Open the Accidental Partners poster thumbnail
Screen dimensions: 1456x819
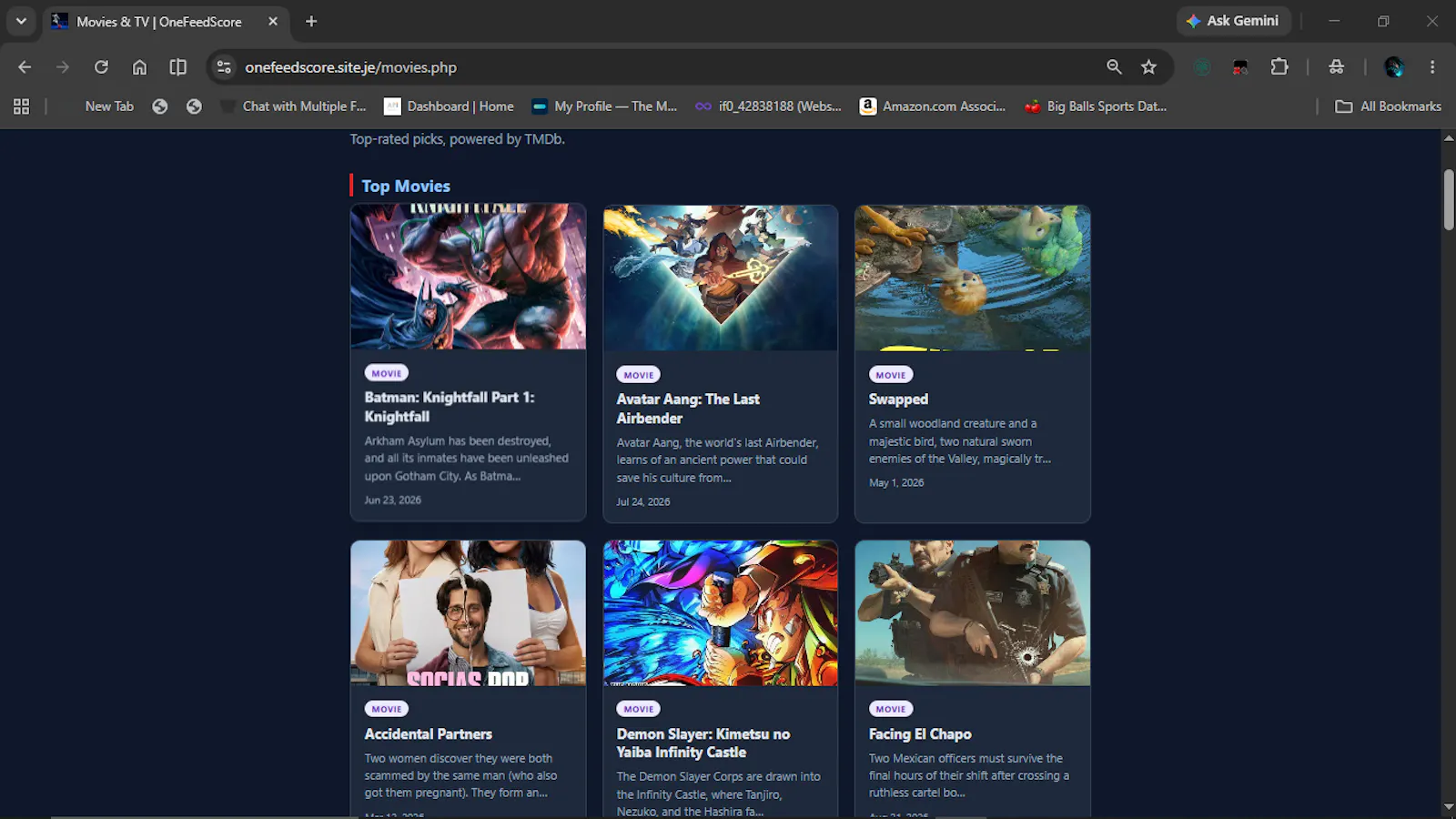pos(469,613)
